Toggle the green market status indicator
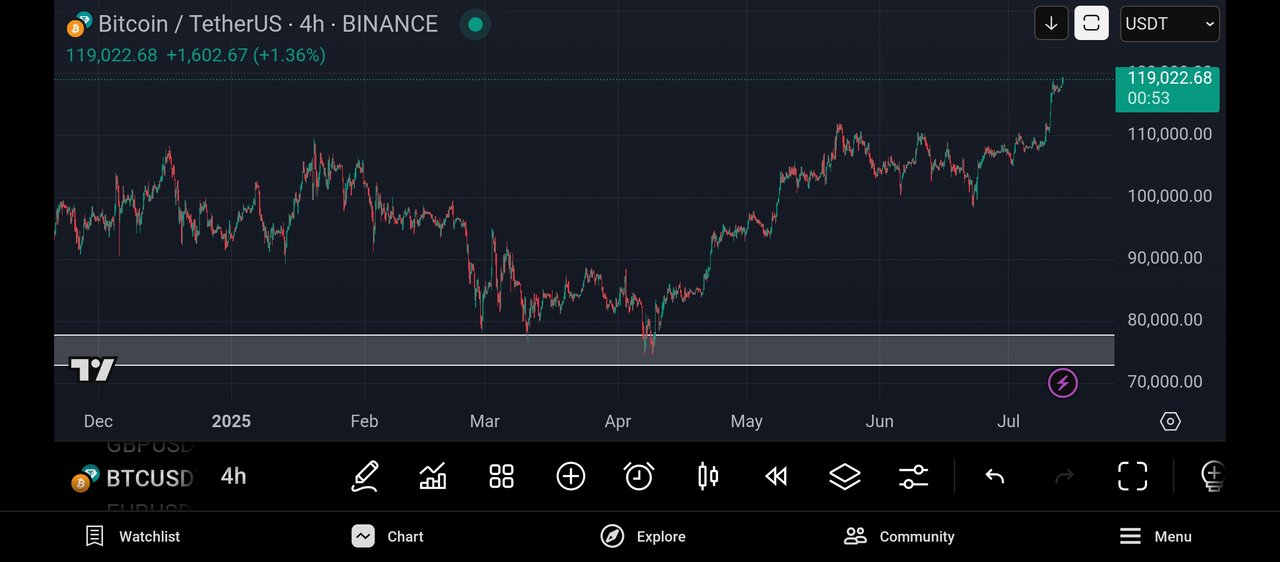The height and width of the screenshot is (562, 1280). (x=475, y=24)
